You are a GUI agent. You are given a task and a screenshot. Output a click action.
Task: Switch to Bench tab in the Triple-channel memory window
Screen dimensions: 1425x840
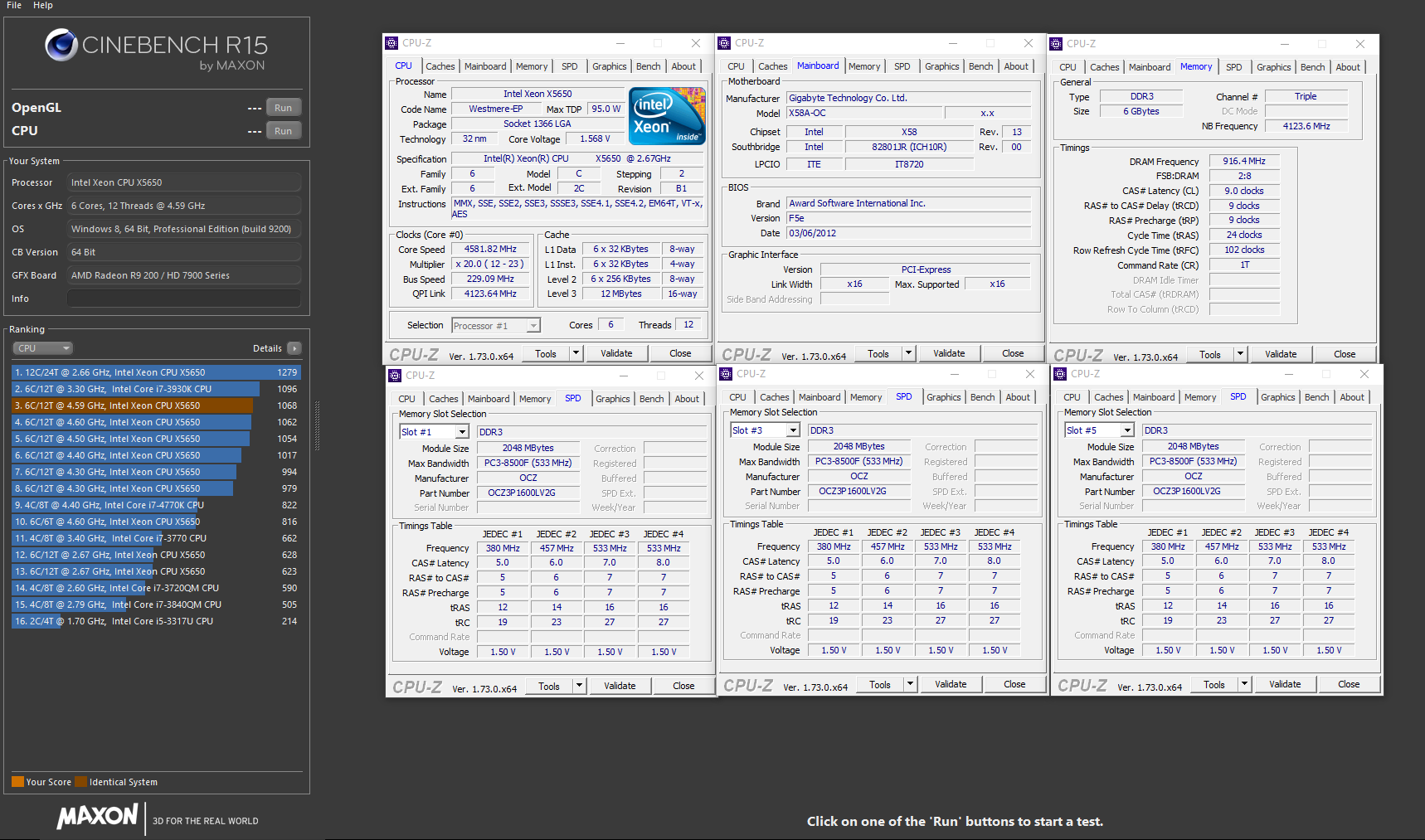(x=1312, y=67)
